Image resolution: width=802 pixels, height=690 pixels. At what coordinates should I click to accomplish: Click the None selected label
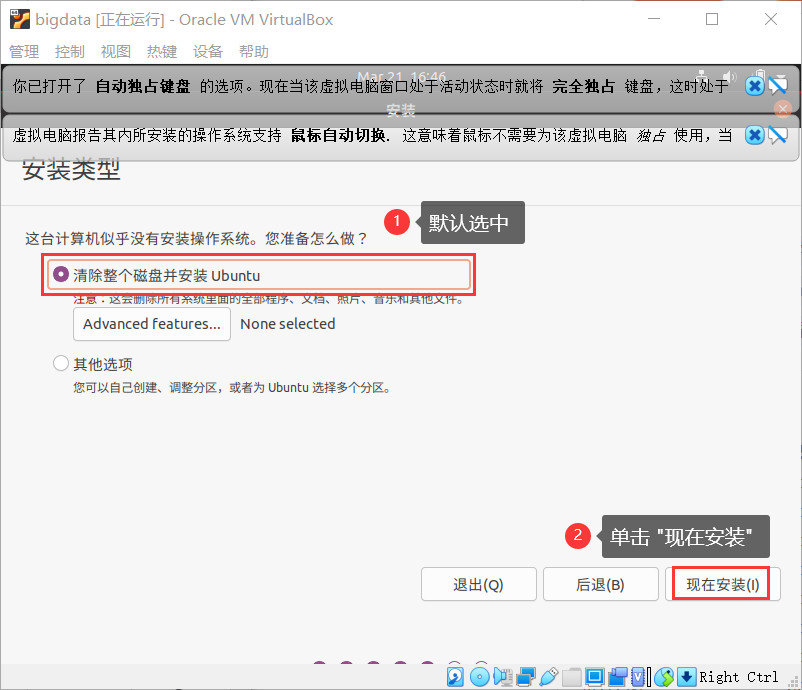[287, 324]
